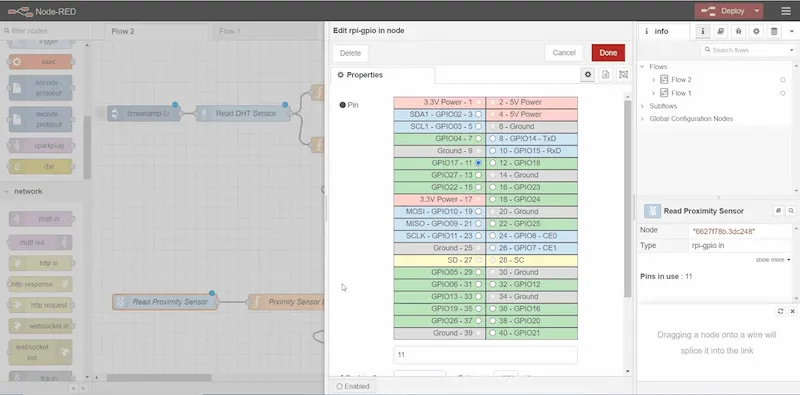Switch to Flow 1 workspace tab
The width and height of the screenshot is (800, 395).
pyautogui.click(x=264, y=31)
